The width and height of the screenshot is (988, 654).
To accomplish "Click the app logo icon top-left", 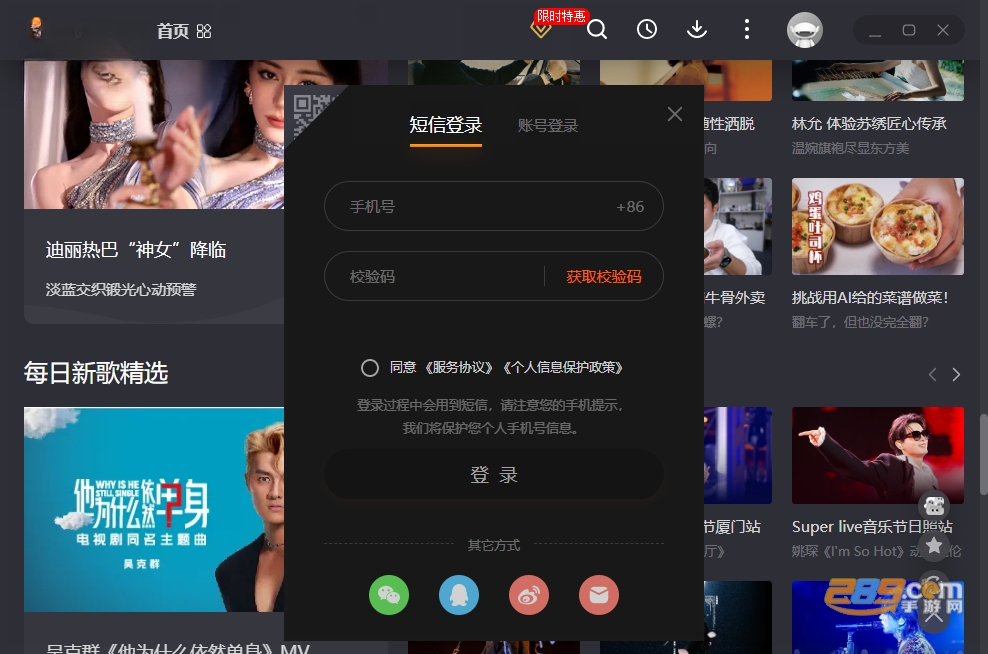I will click(37, 27).
